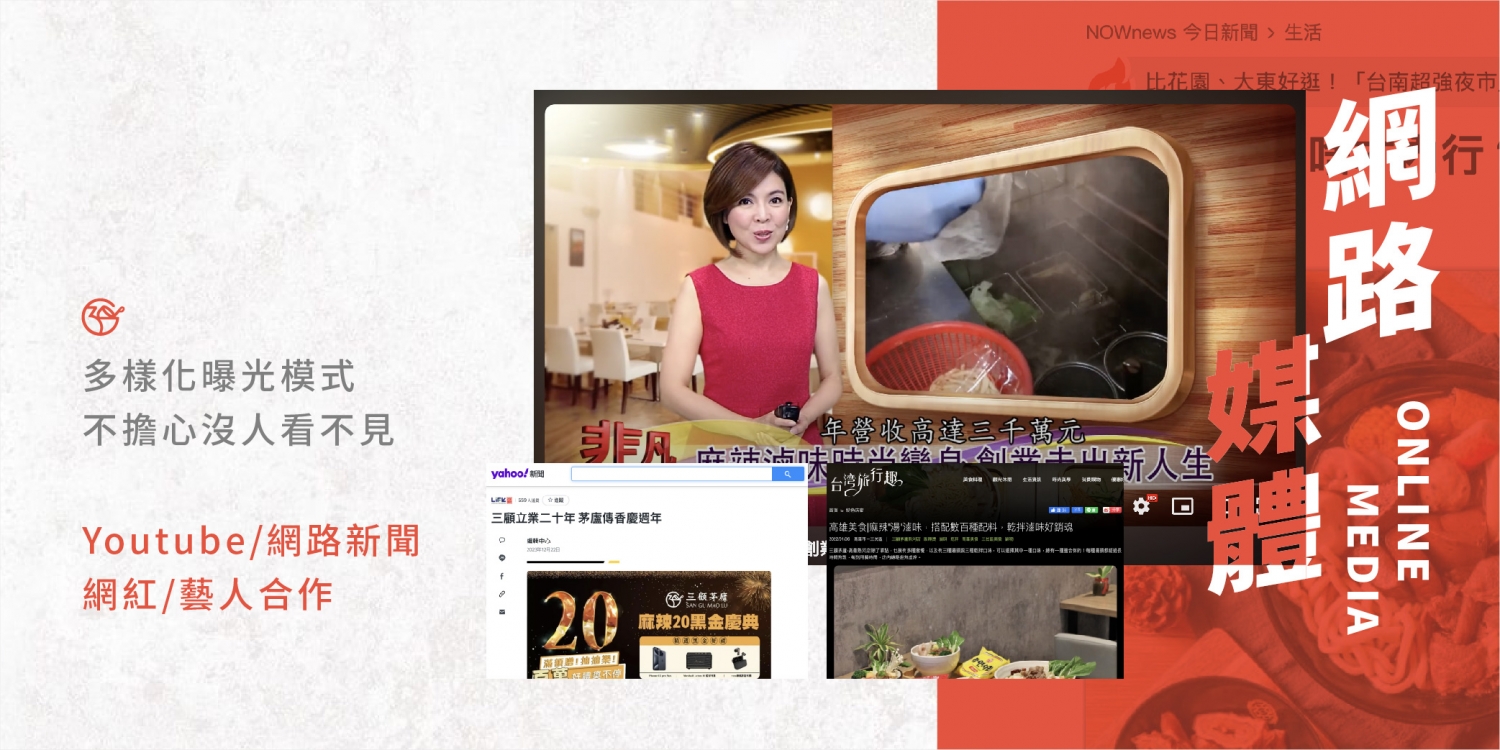Open the 觀光休閒 menu on travel site
Screen dimensions: 1500x750
point(1000,480)
